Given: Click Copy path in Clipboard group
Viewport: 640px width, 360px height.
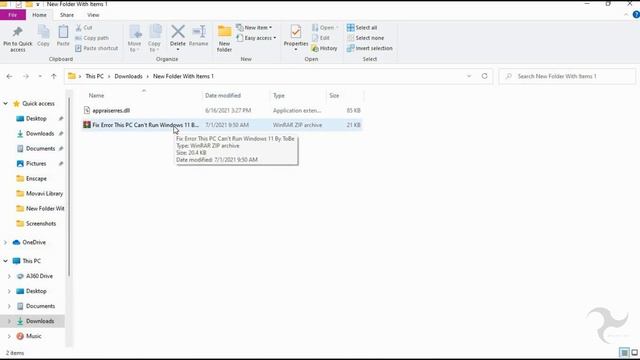Looking at the screenshot, I should click(x=92, y=38).
